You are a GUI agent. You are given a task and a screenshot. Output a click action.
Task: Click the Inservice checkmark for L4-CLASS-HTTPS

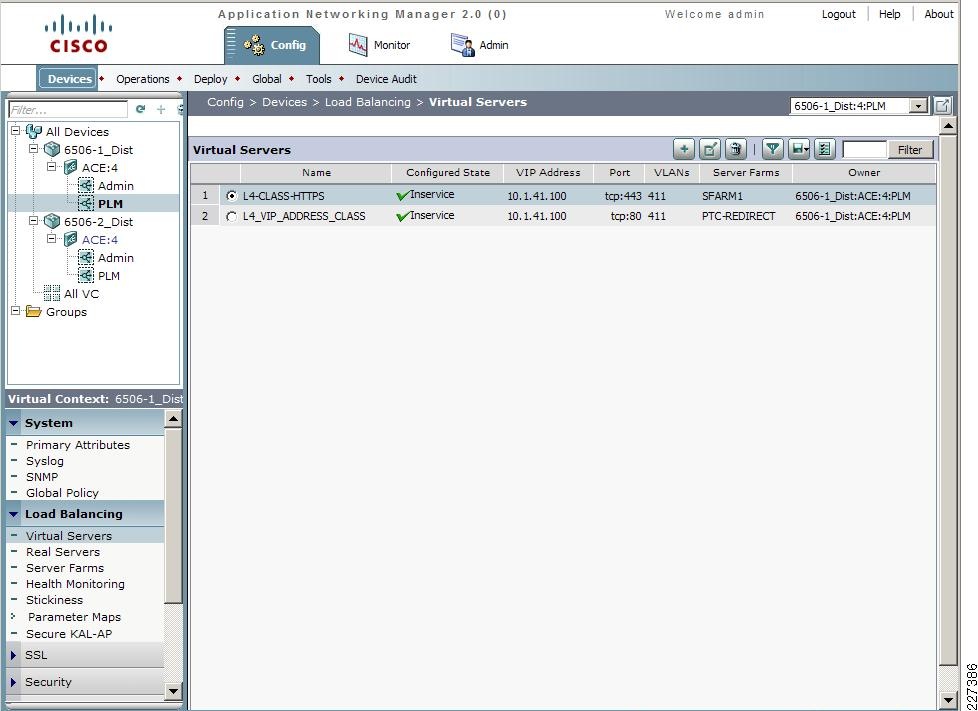[x=402, y=196]
